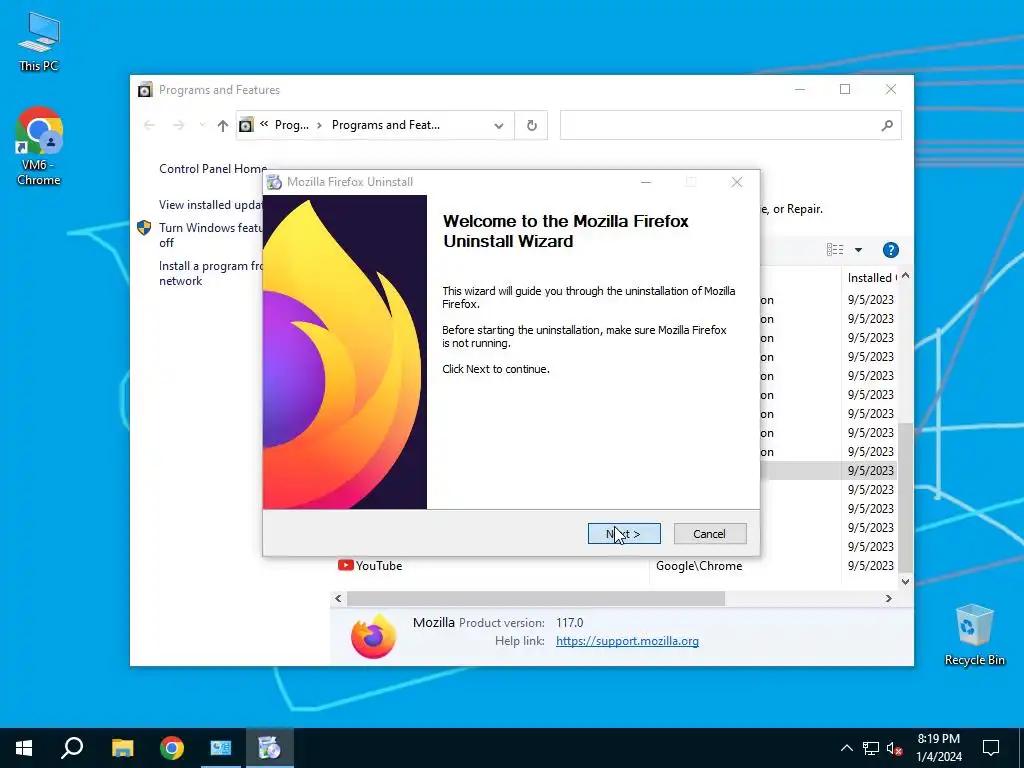
Task: Click the Product version value 117.0
Action: pyautogui.click(x=569, y=622)
